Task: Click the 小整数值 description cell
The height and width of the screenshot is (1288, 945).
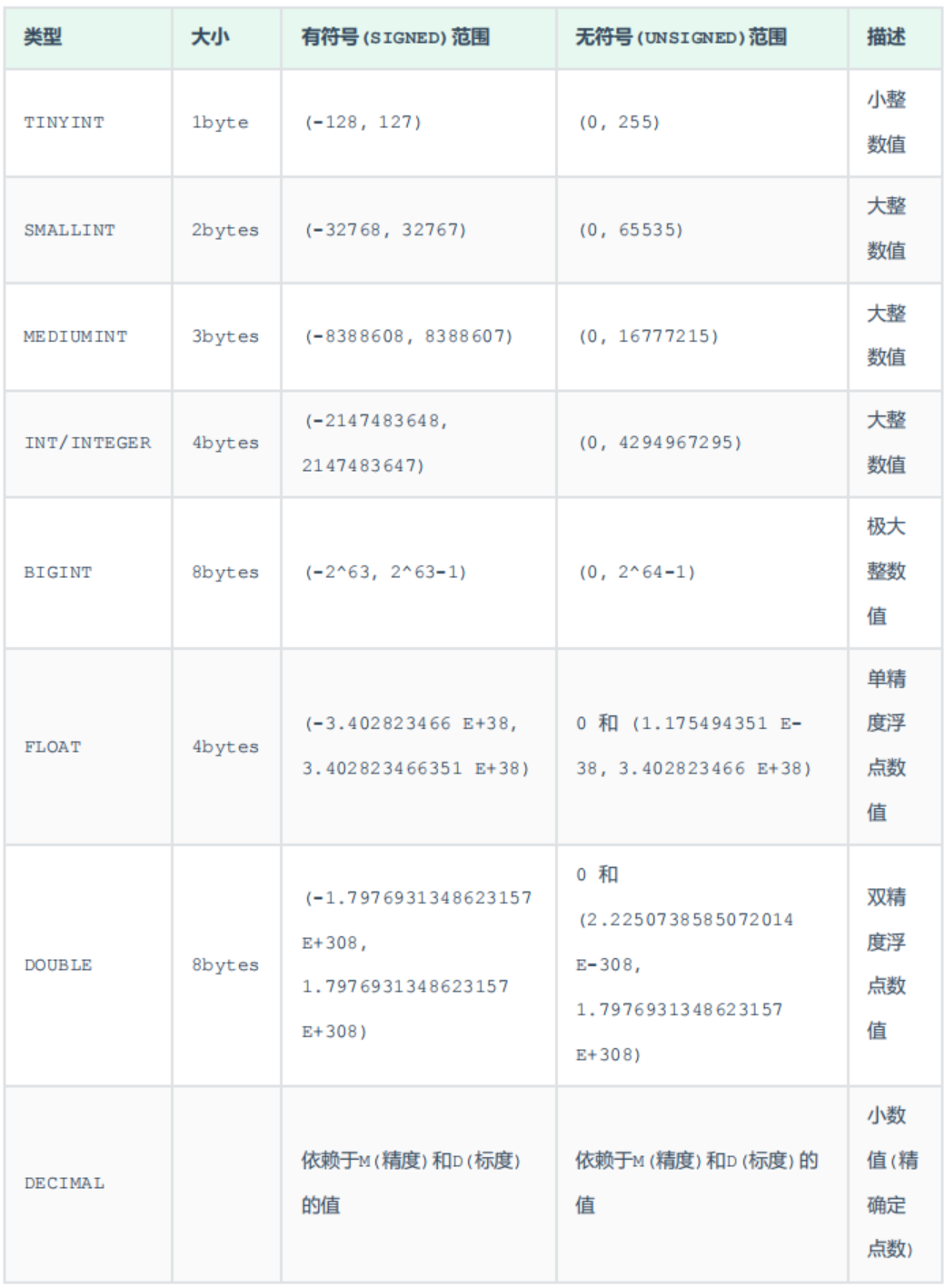Action: (x=886, y=122)
